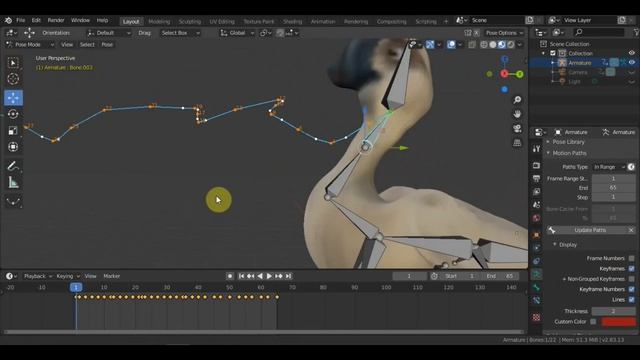640x360 pixels.
Task: Open Paths Type In Range dropdown
Action: coord(609,167)
